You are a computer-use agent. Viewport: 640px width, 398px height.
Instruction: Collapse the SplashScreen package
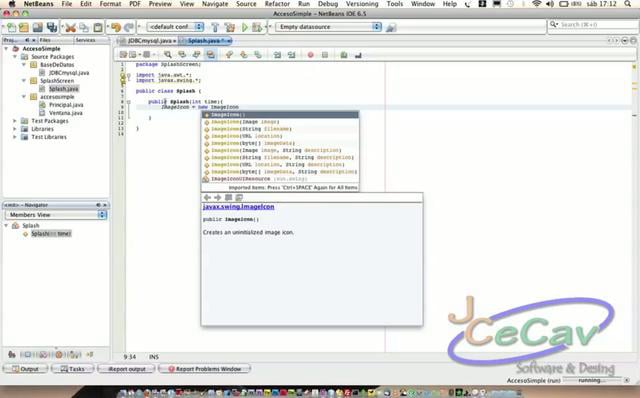pos(24,81)
